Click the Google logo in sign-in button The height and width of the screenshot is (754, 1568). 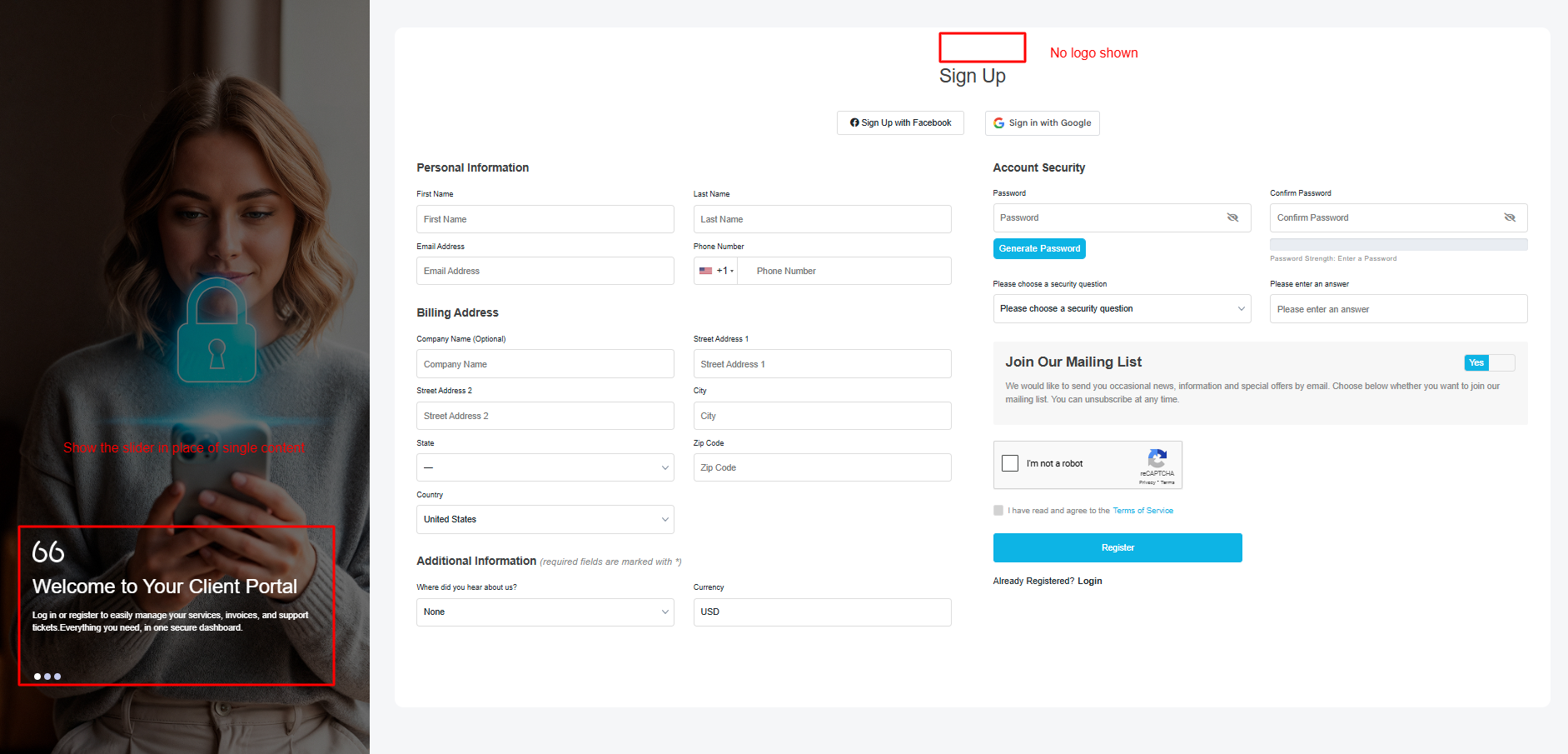[x=998, y=123]
